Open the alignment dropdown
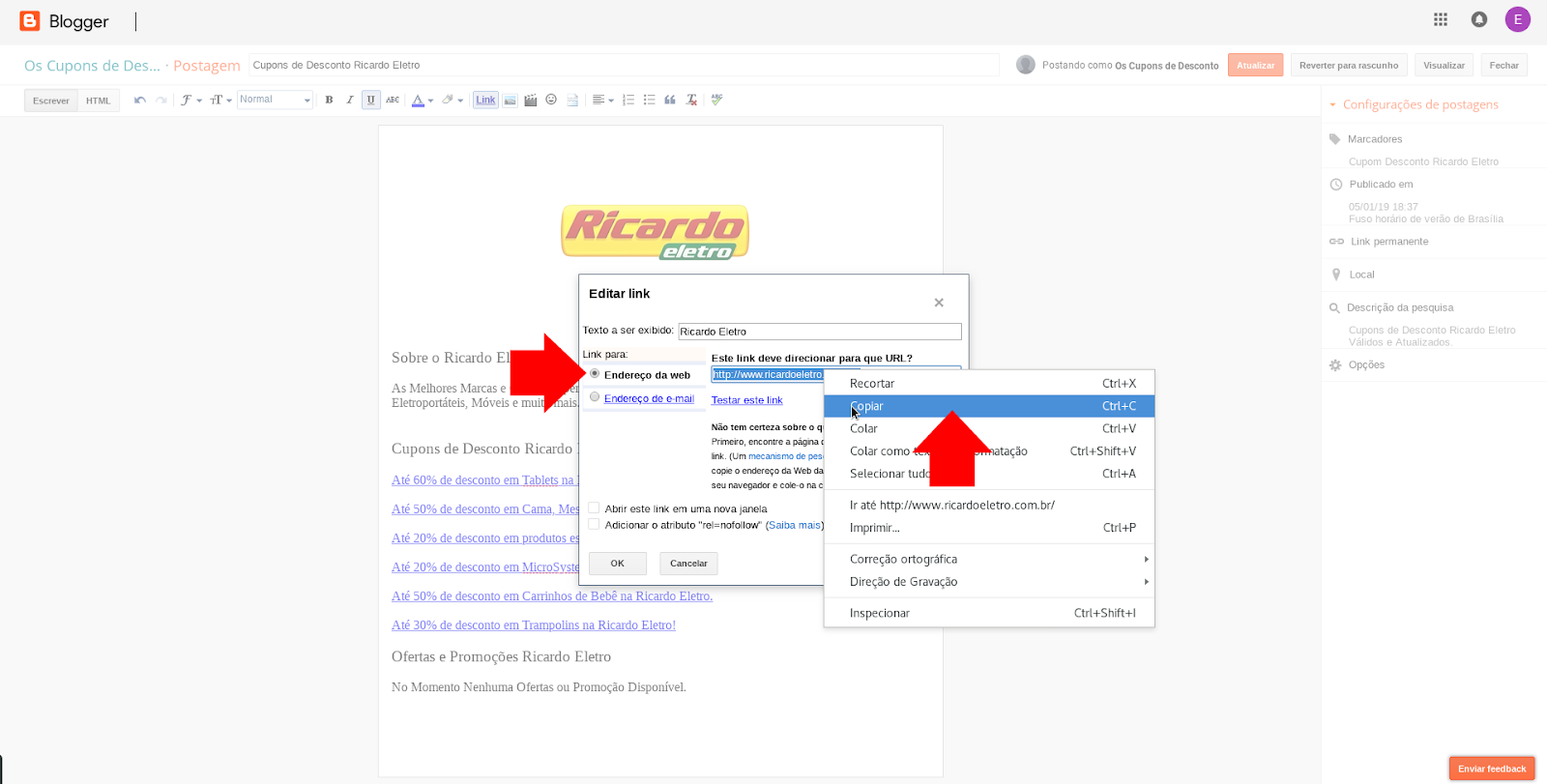 click(x=602, y=100)
